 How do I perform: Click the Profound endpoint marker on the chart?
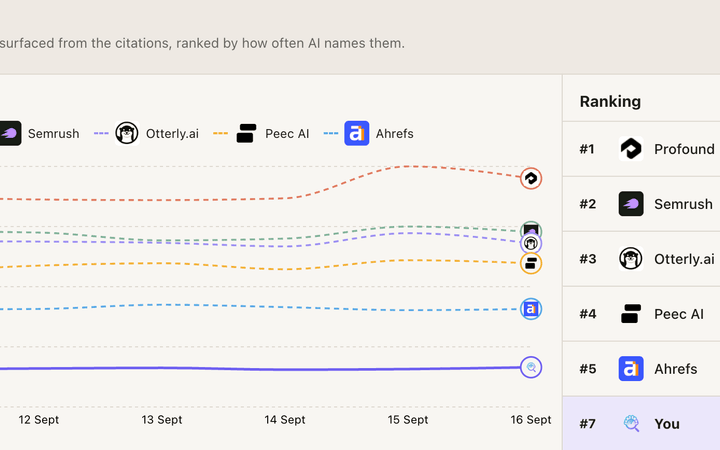(531, 178)
